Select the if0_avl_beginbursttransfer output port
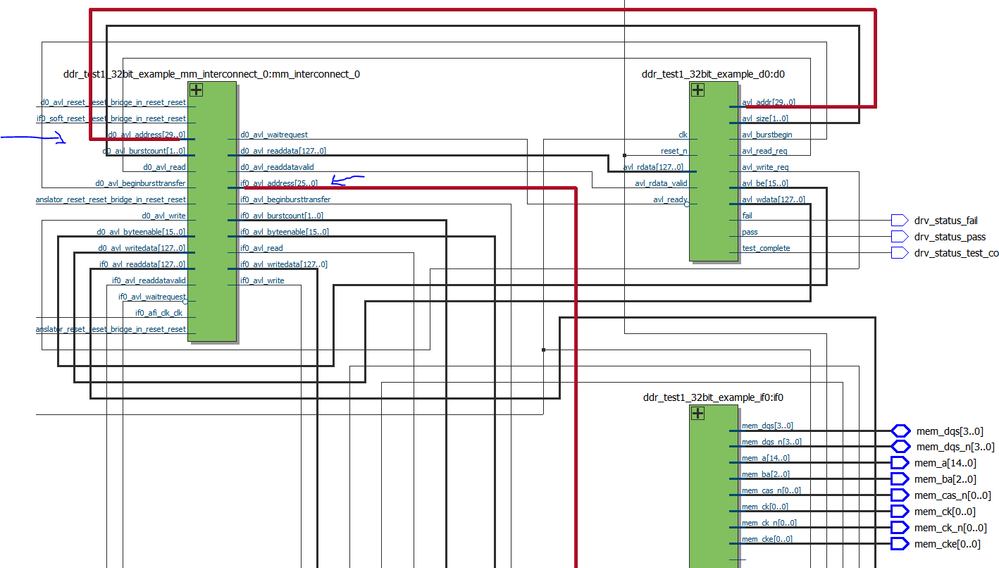This screenshot has width=999, height=568. click(285, 199)
